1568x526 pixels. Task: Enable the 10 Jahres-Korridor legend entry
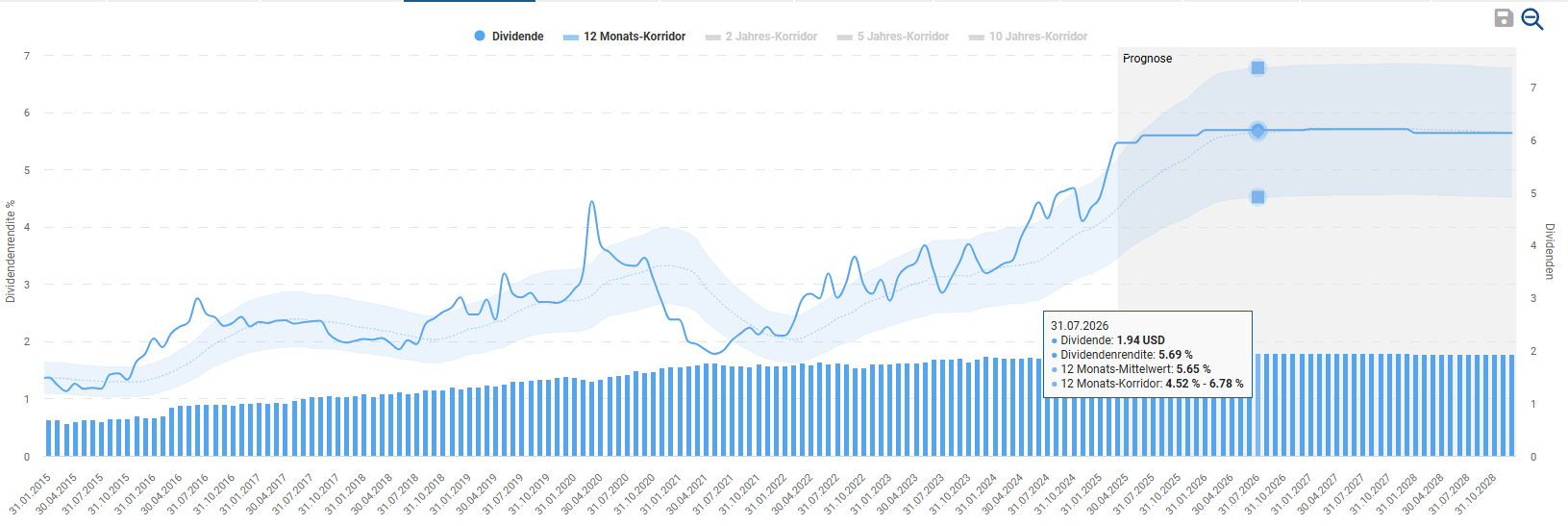[x=1028, y=37]
